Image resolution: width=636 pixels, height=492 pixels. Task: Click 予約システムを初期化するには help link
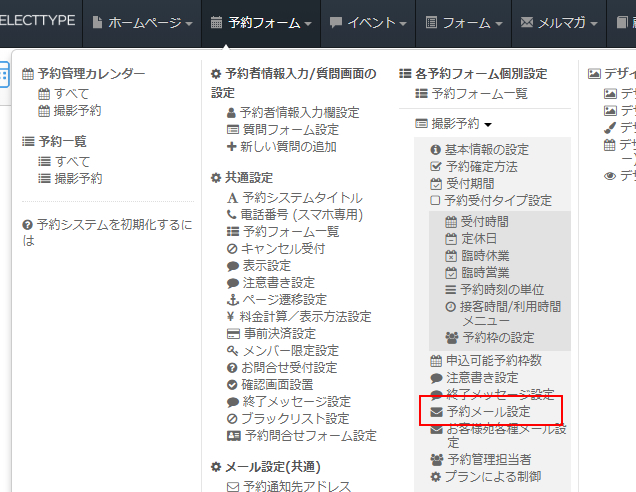coord(106,232)
